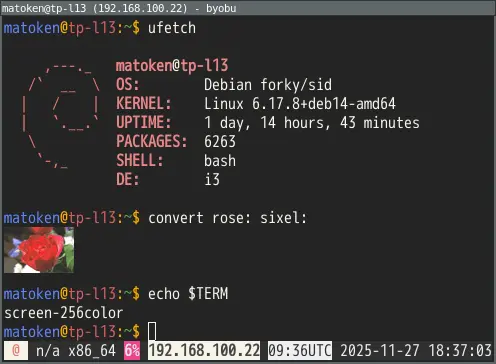Click the clock '18:37:03' in status bar

(x=460, y=351)
